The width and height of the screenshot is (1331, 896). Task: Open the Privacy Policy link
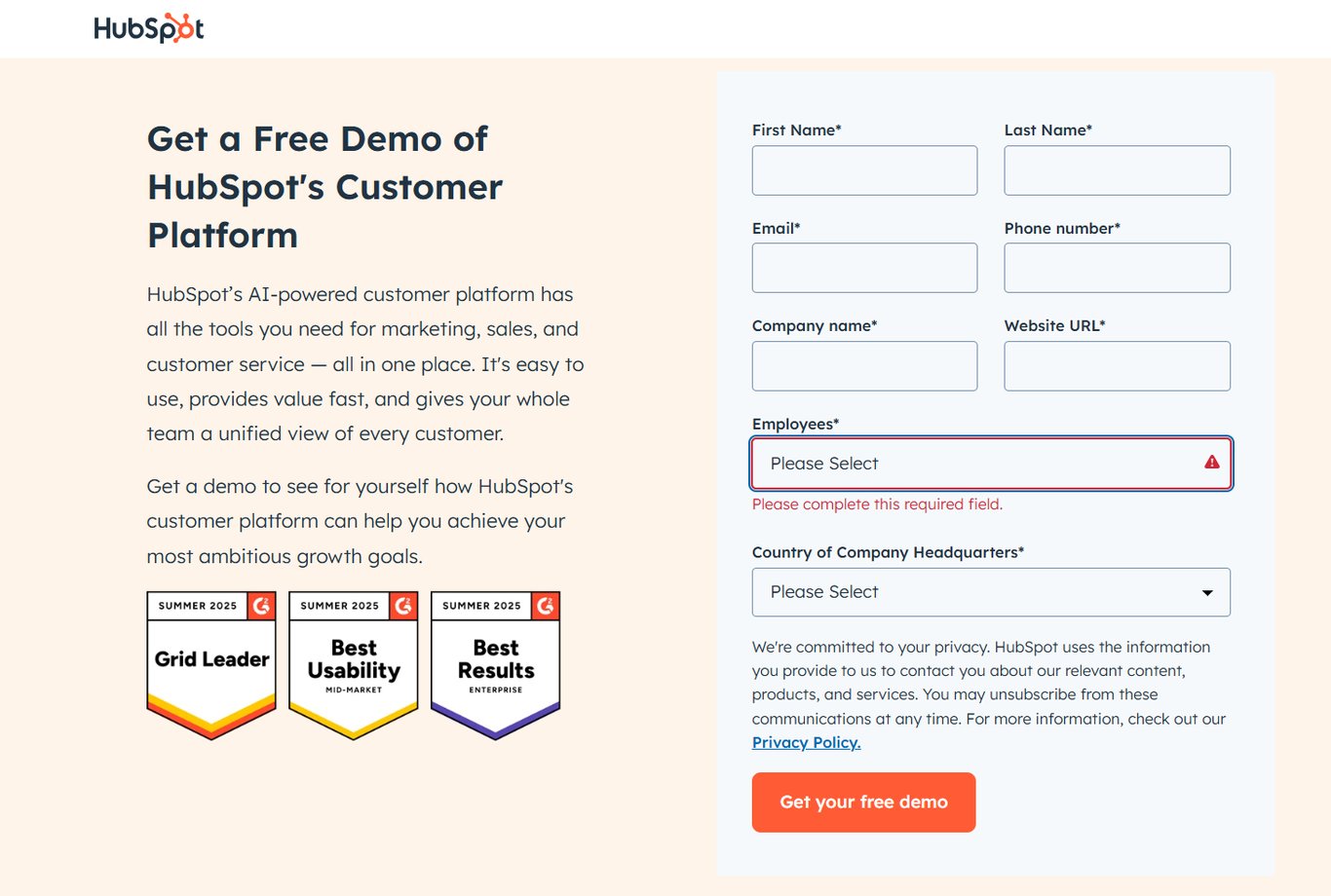(x=806, y=742)
